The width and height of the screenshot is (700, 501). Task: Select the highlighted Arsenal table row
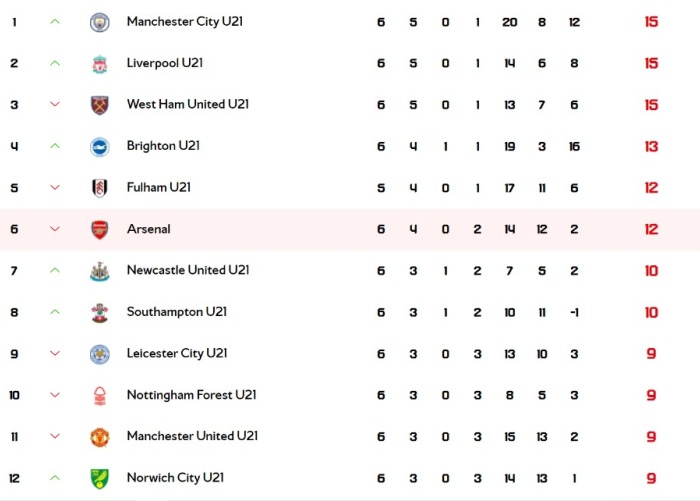point(350,230)
